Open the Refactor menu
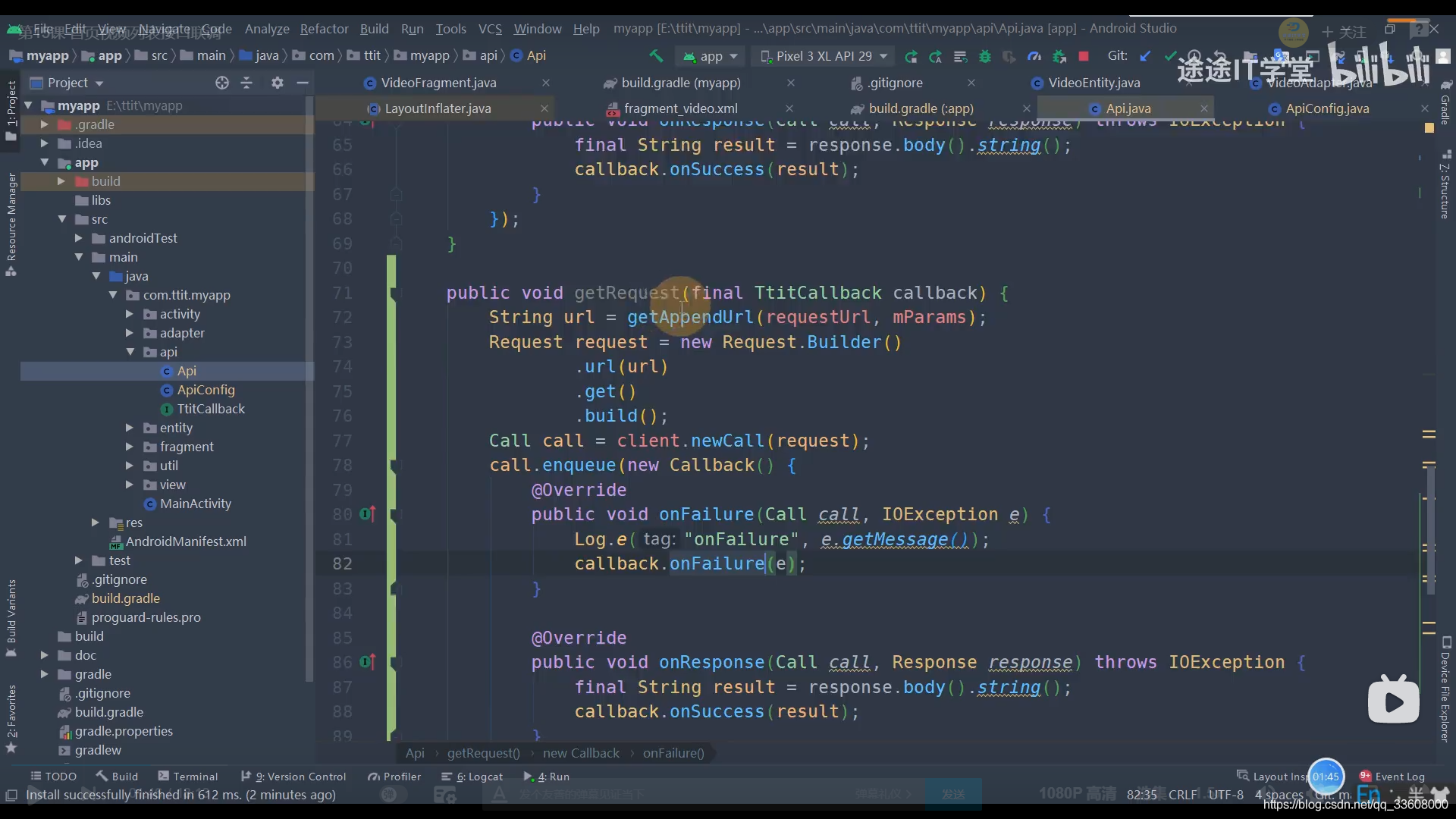1456x819 pixels. pos(324,29)
